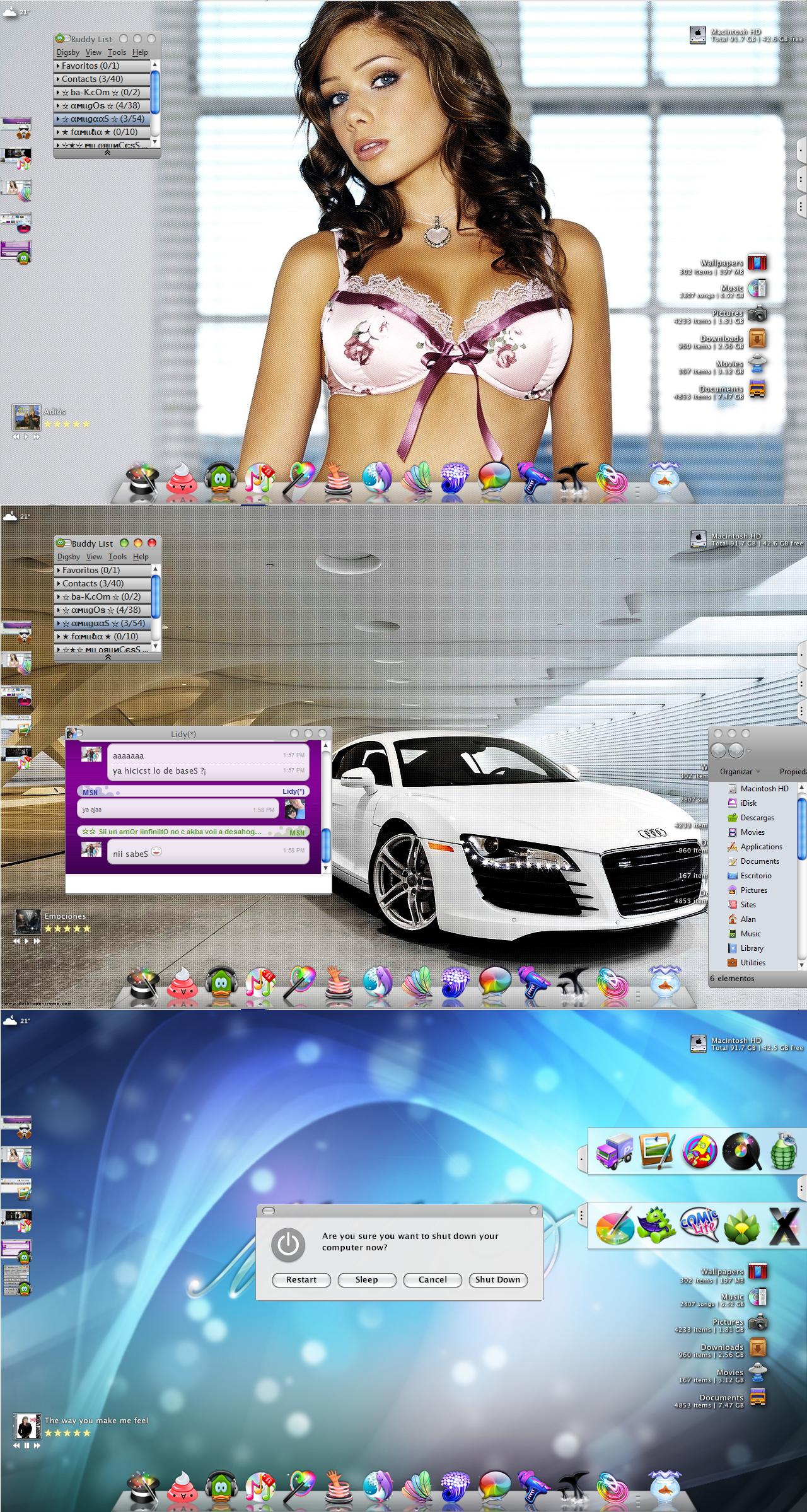Open the arrow dropdown beside Finder forward button
Viewport: 807px width, 1512px height.
point(749,751)
